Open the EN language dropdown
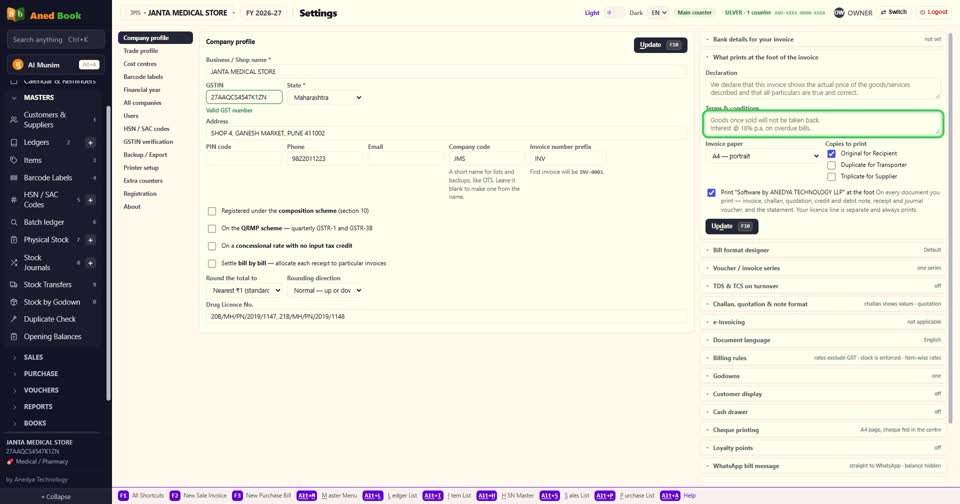 point(658,12)
